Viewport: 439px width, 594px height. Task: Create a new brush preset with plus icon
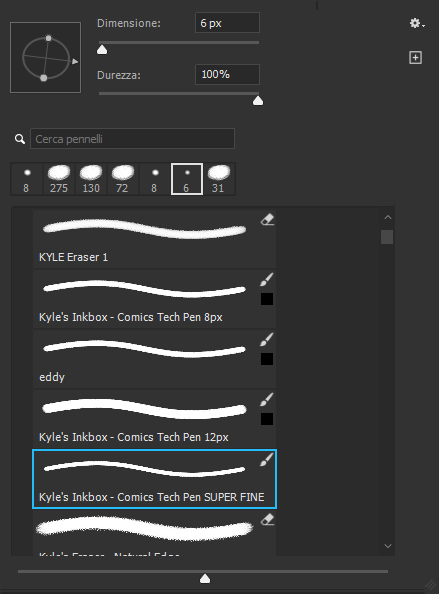pyautogui.click(x=416, y=58)
